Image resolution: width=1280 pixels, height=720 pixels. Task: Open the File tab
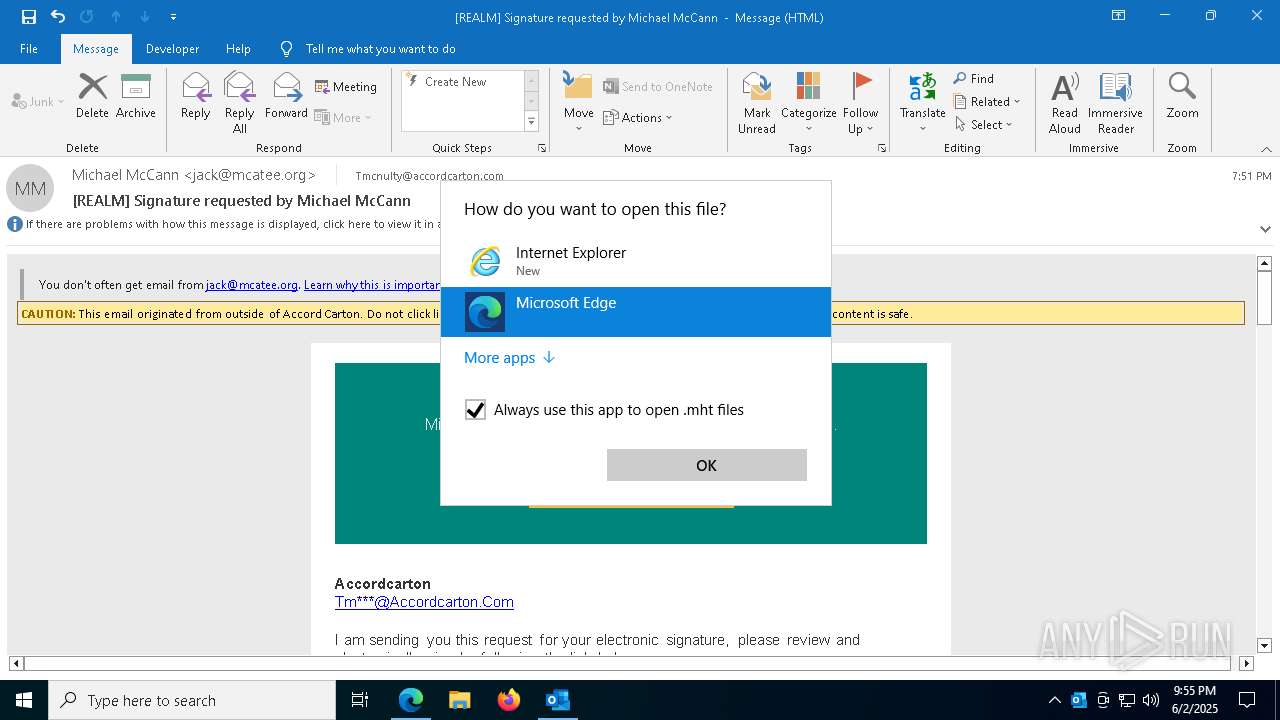click(29, 49)
